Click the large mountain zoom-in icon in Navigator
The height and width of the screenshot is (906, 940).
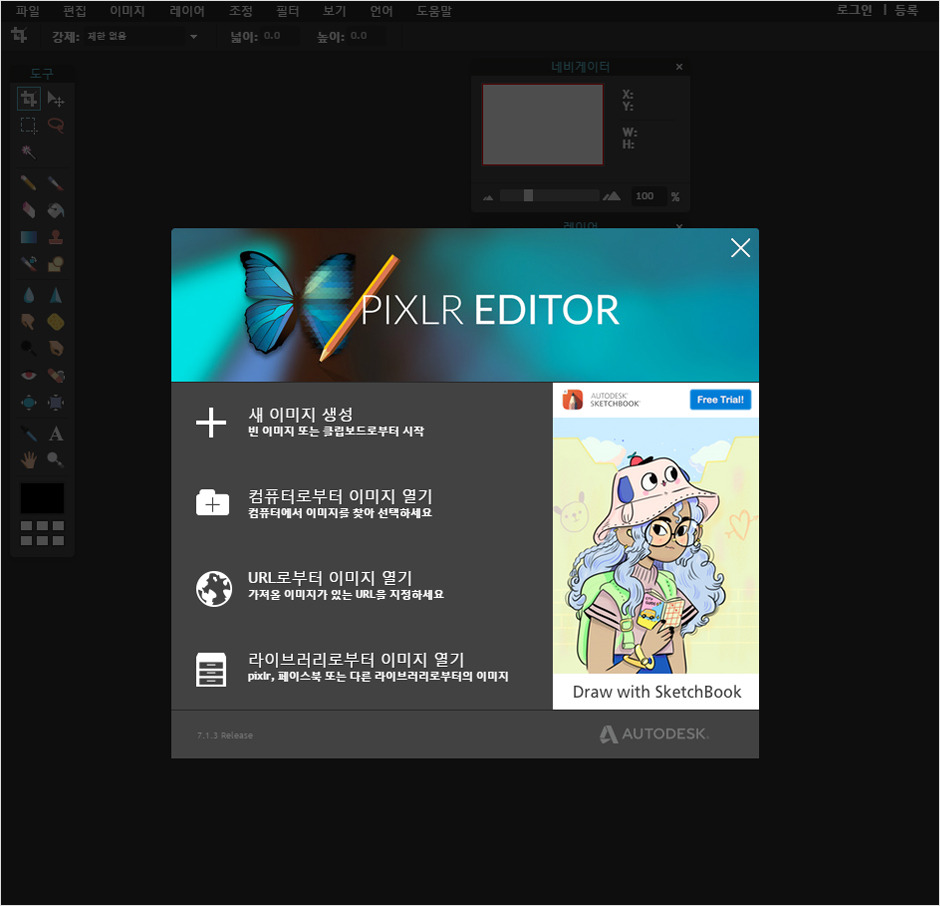[611, 196]
